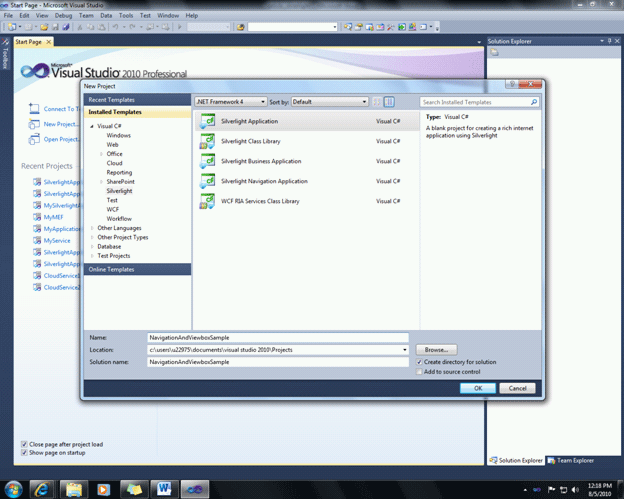This screenshot has width=624, height=499.
Task: Toggle Show page on startup checkbox
Action: (24, 452)
